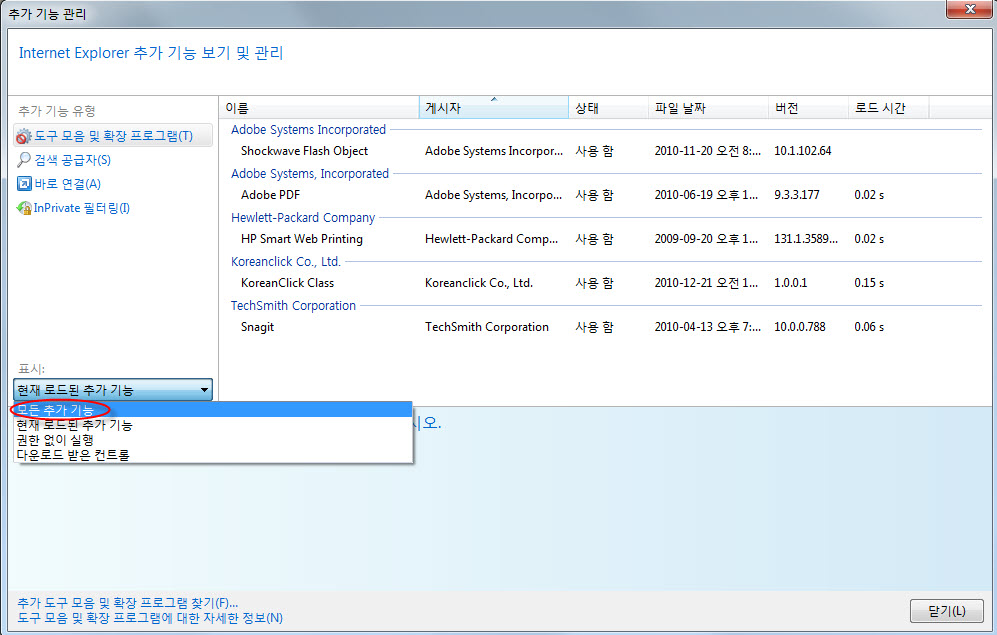Collapse the TechSmith Corporation group header
Screen dimensions: 997x635
(x=293, y=305)
